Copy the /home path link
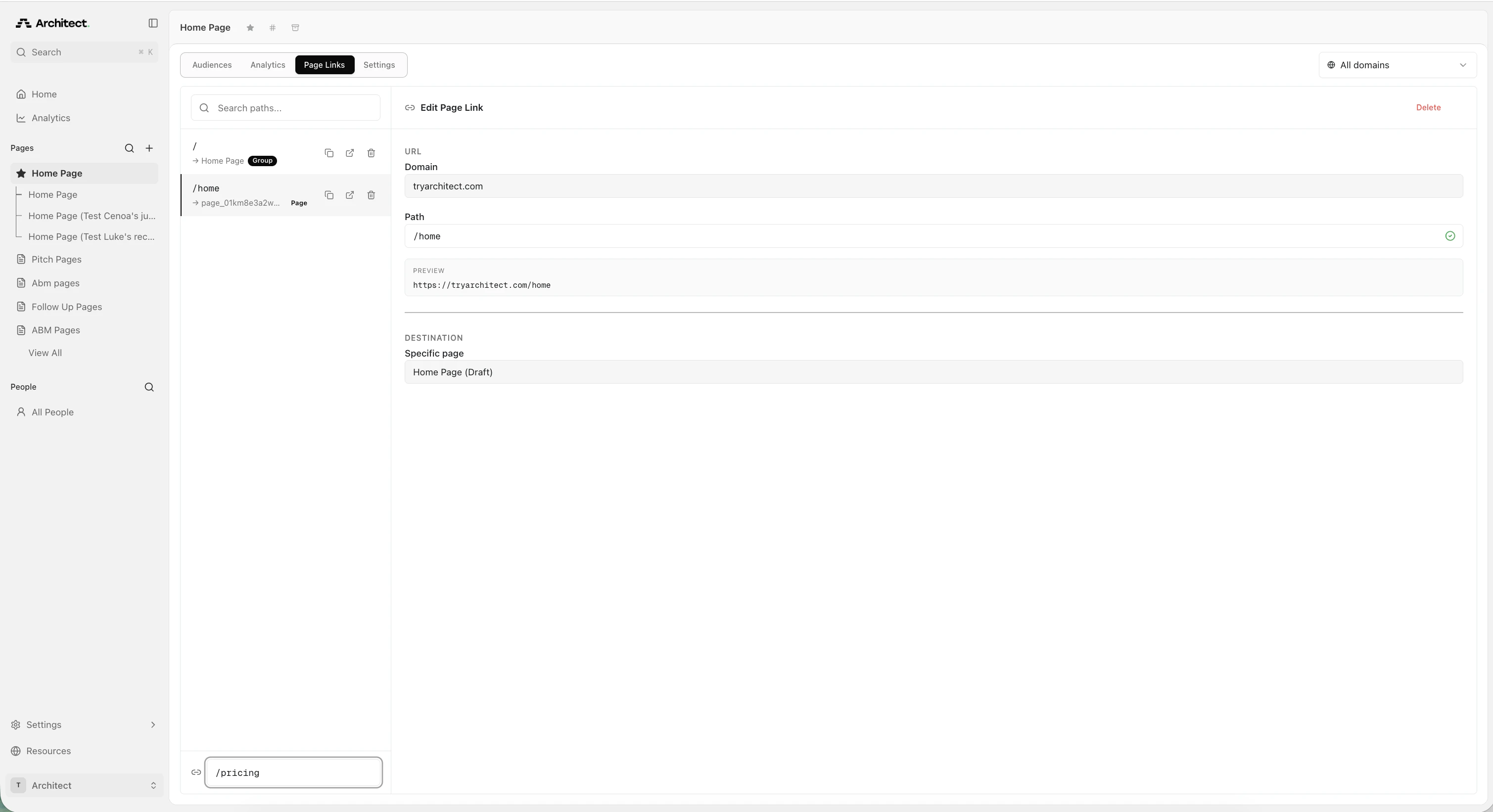 click(x=329, y=195)
